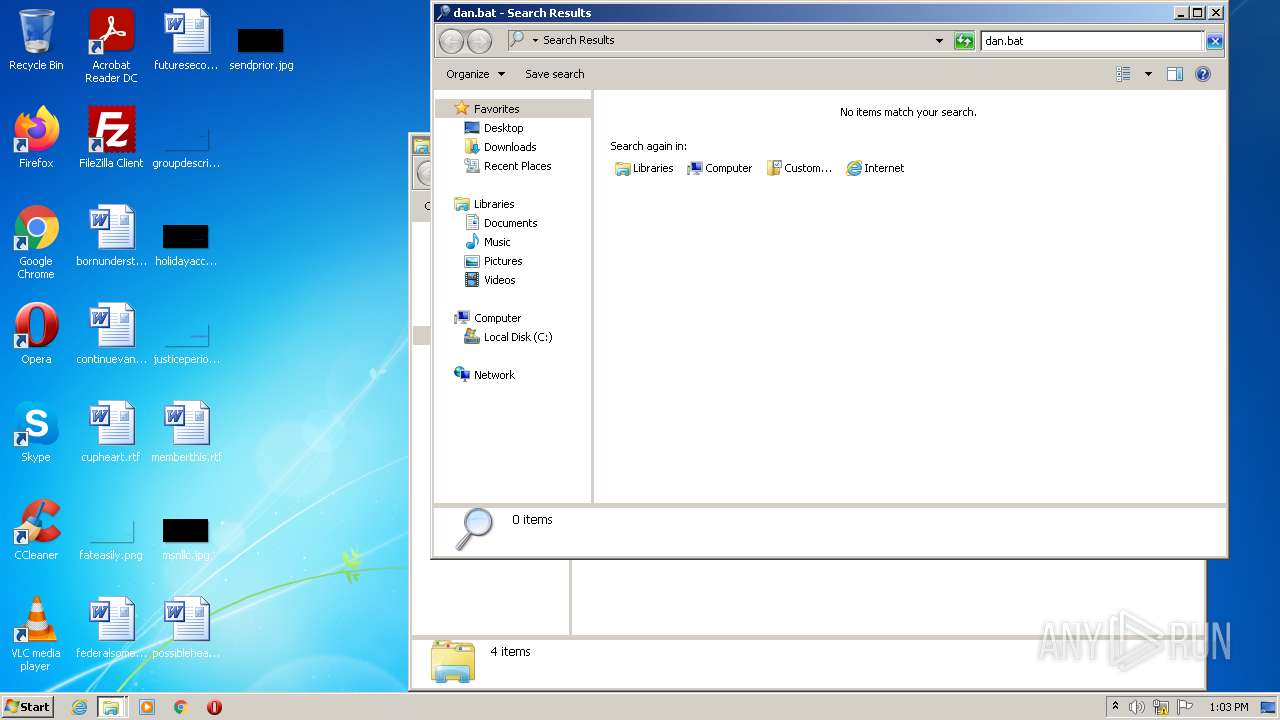Open the view options dropdown arrow
Viewport: 1280px width, 720px height.
coord(1148,74)
